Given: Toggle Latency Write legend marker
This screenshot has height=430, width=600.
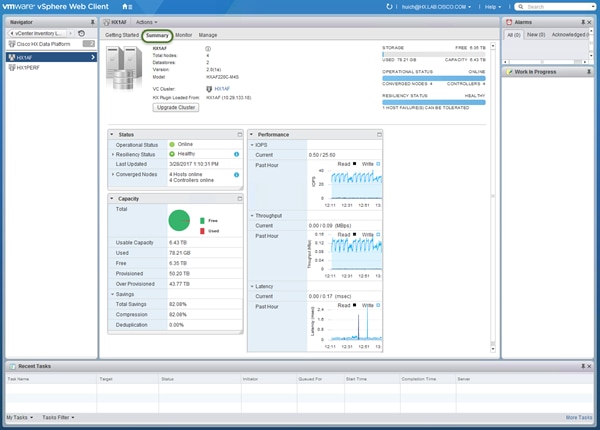Looking at the screenshot, I should point(378,305).
